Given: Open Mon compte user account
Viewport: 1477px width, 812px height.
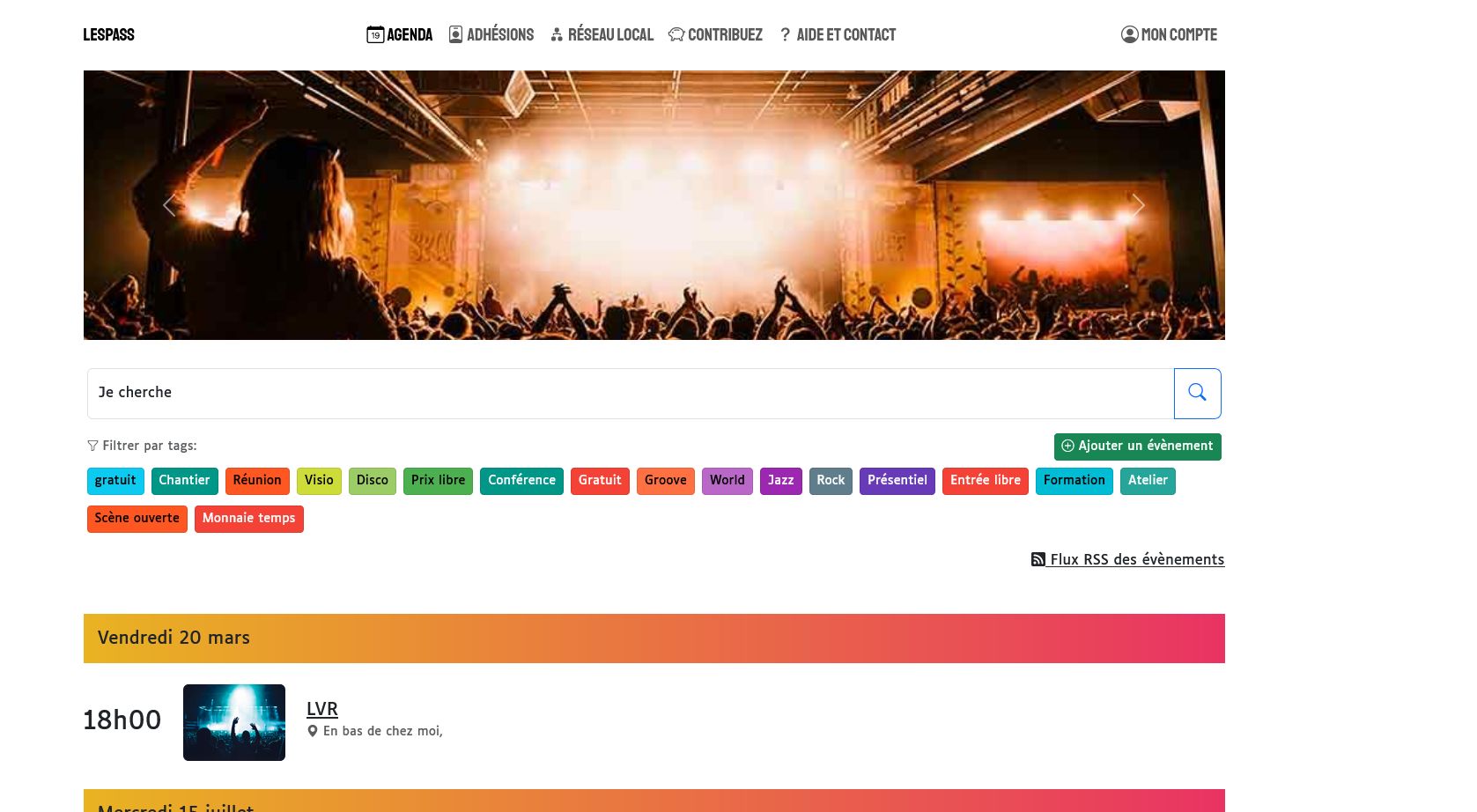Looking at the screenshot, I should coord(1169,35).
